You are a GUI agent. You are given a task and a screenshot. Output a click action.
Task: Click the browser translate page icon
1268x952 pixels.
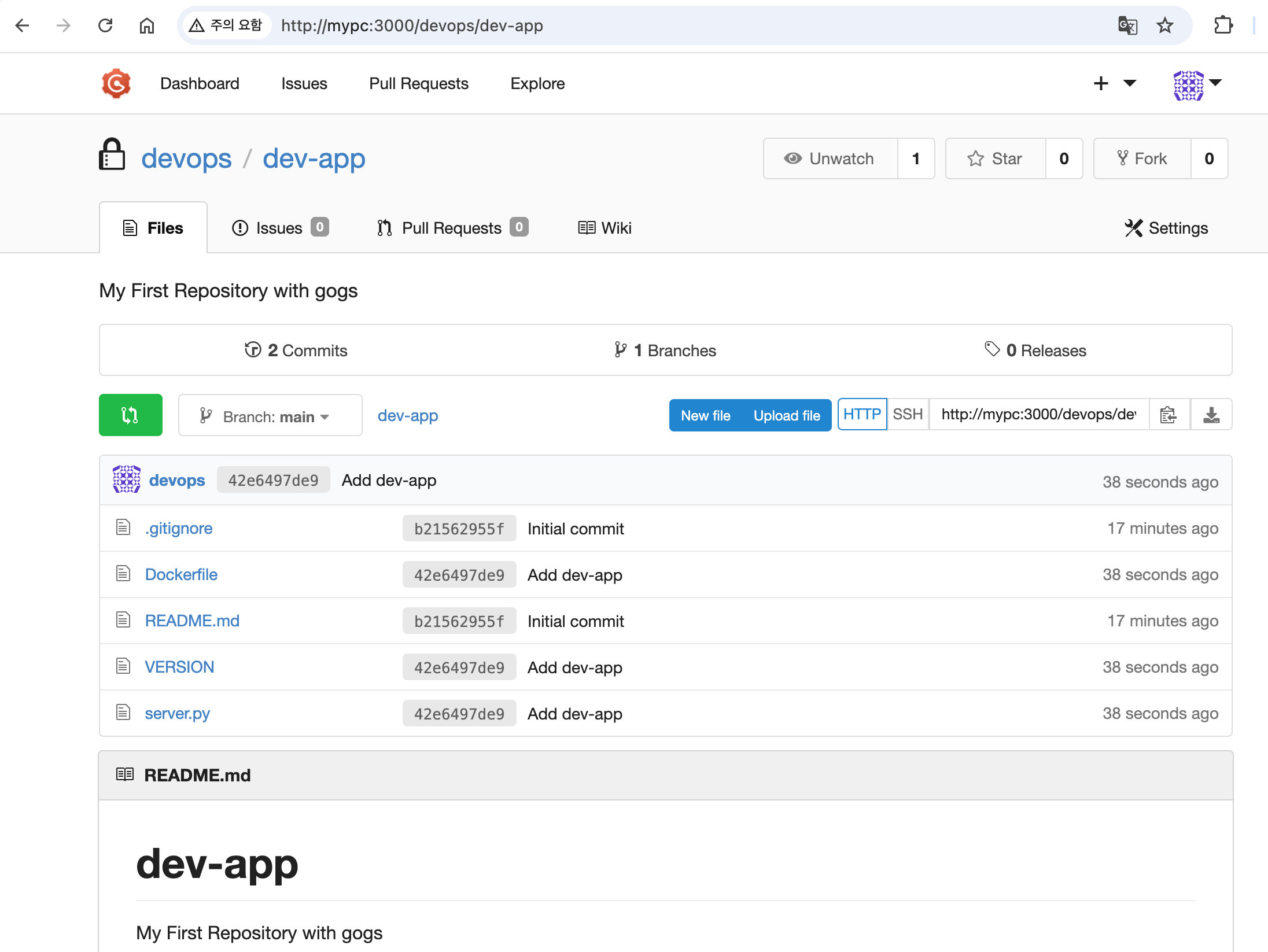point(1127,26)
